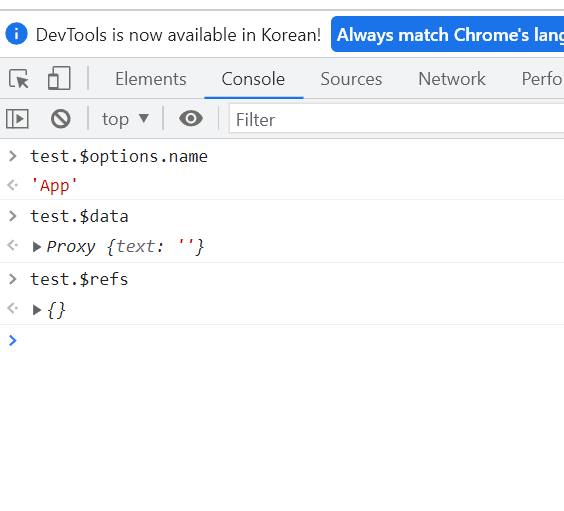The width and height of the screenshot is (564, 511).
Task: Select the test.$refs command line
Action: pos(79,279)
